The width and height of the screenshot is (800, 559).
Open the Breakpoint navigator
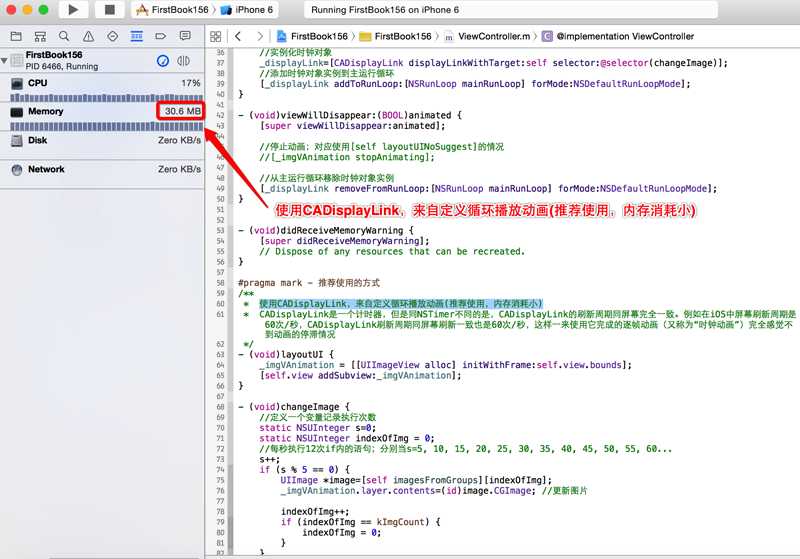click(x=161, y=36)
